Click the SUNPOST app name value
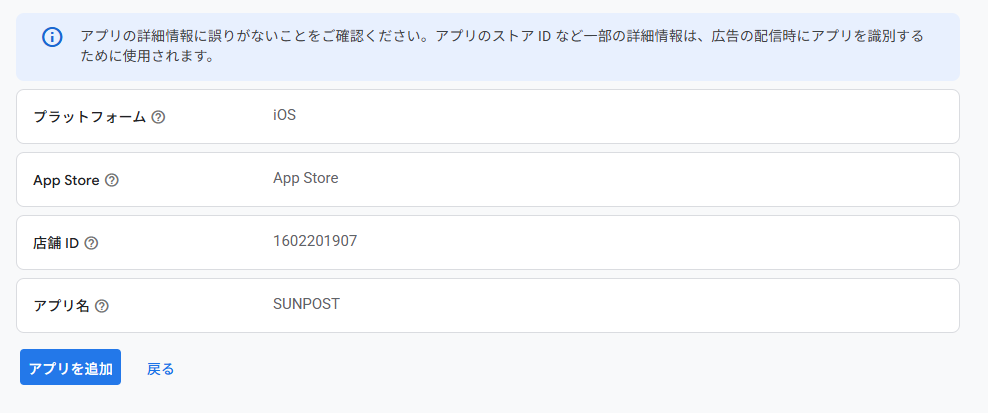The image size is (988, 413). (306, 304)
